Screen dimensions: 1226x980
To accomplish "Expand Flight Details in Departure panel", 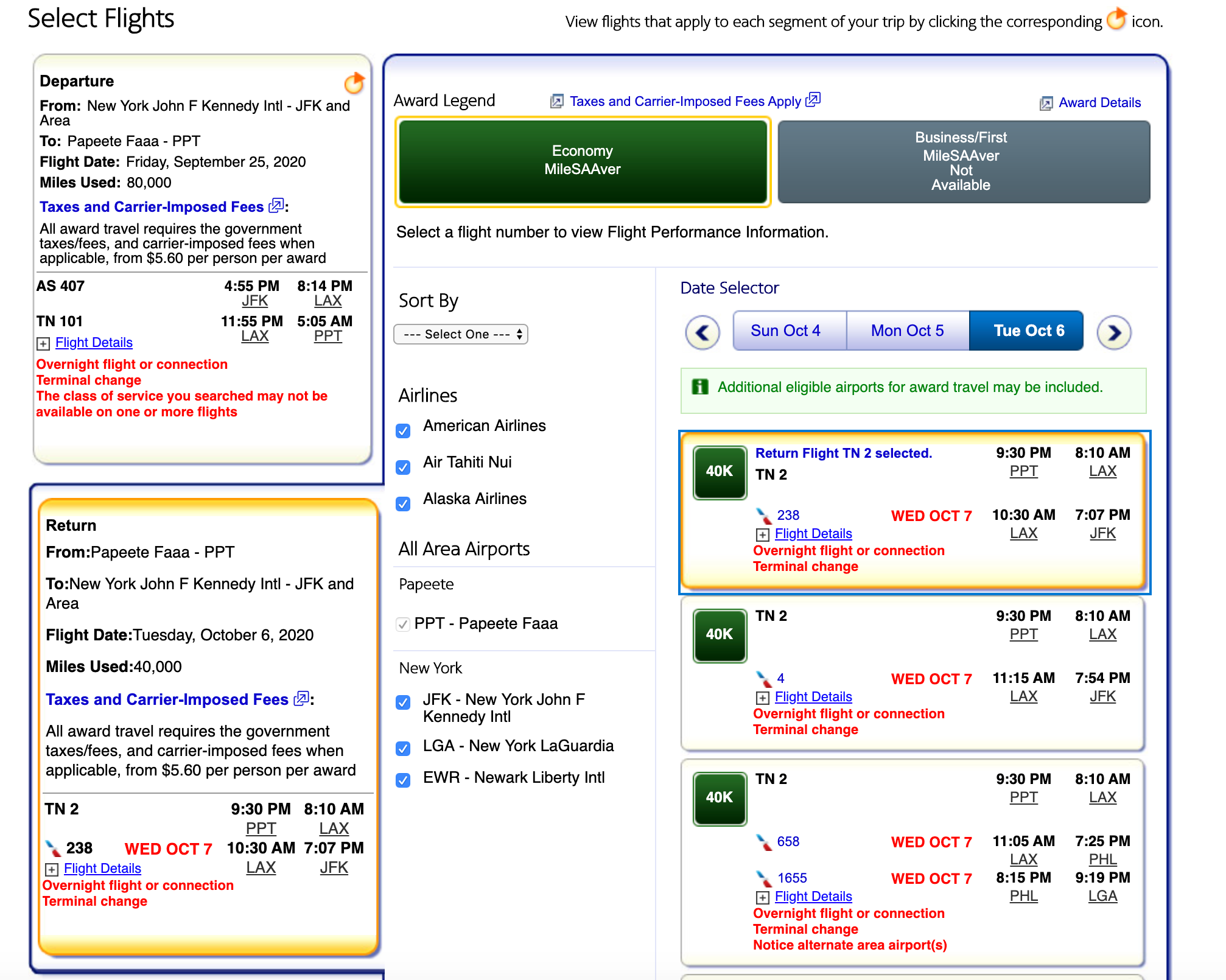I will point(94,343).
